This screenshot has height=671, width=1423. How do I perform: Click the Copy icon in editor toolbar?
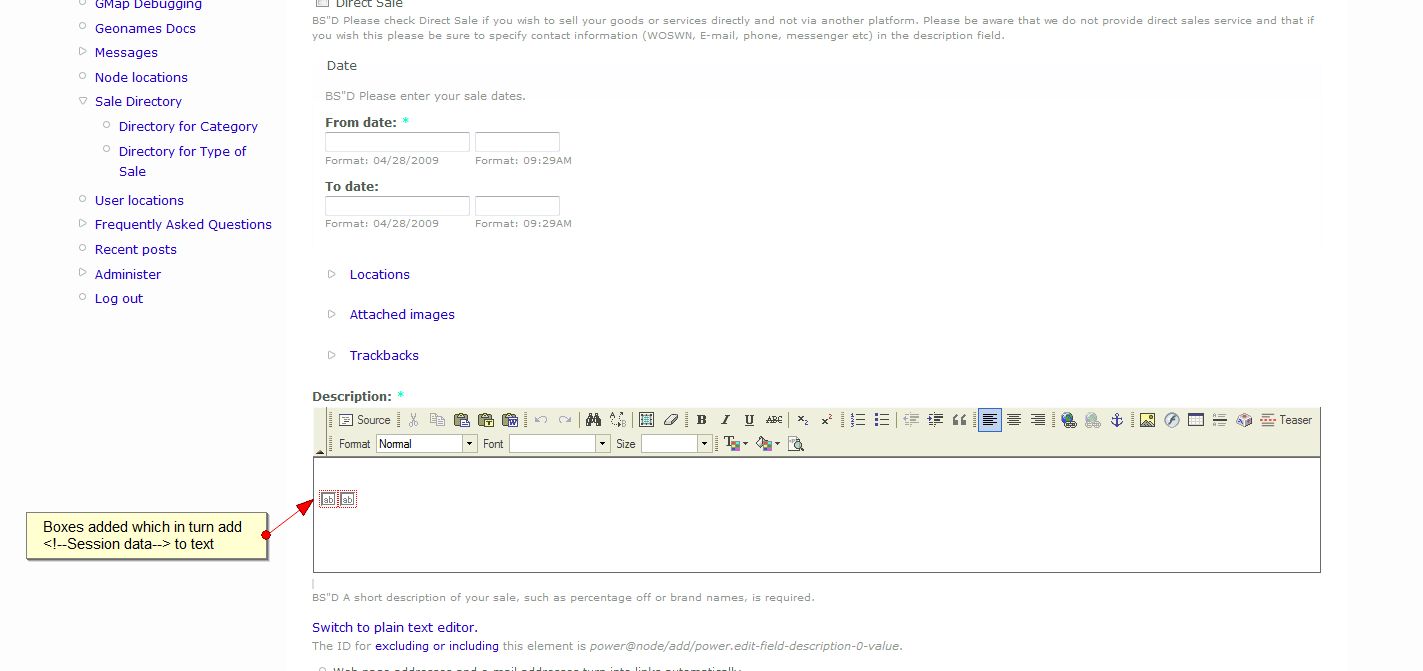click(437, 420)
